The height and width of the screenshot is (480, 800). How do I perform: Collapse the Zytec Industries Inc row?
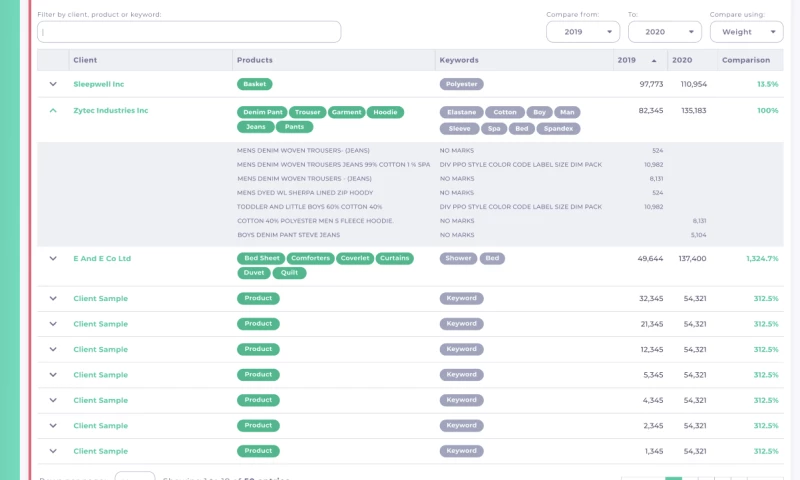click(x=53, y=111)
